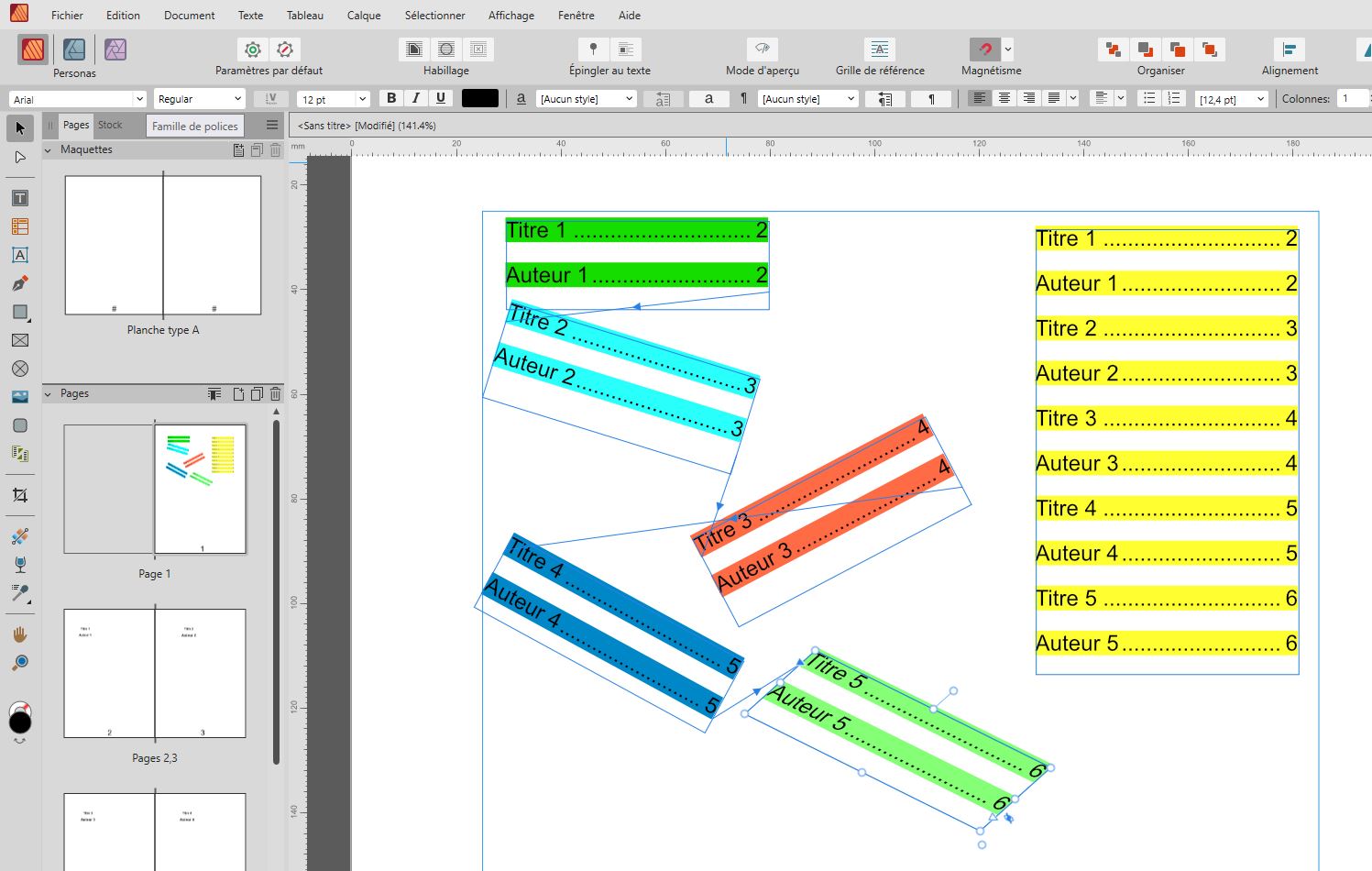Open the 12 pt font size dropdown

(x=362, y=99)
